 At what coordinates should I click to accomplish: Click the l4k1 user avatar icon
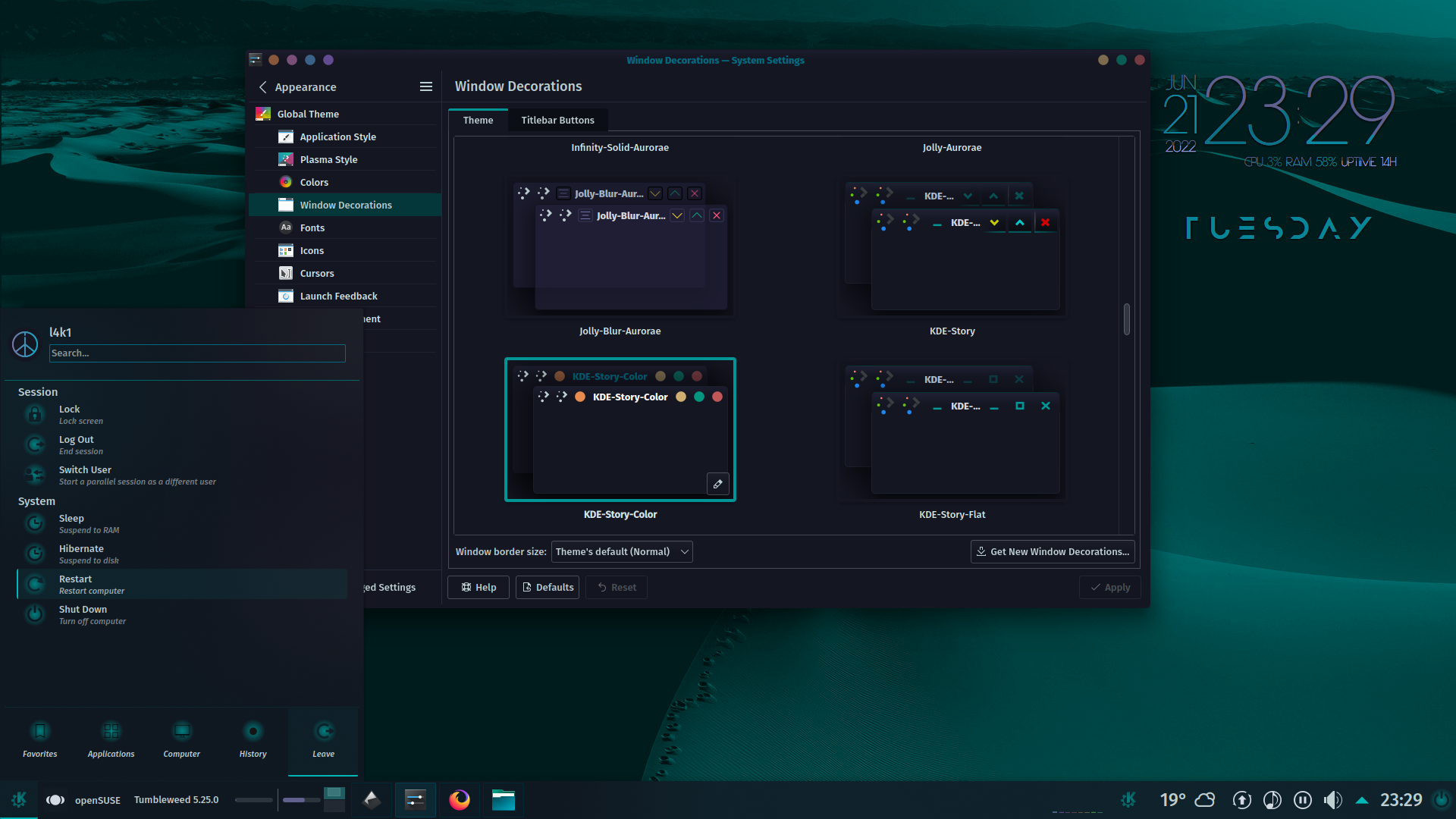coord(25,344)
